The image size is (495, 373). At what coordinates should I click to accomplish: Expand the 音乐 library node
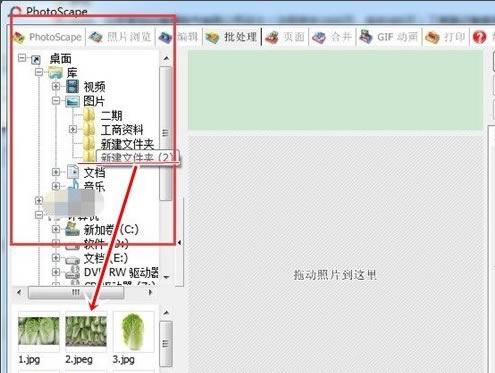(56, 186)
